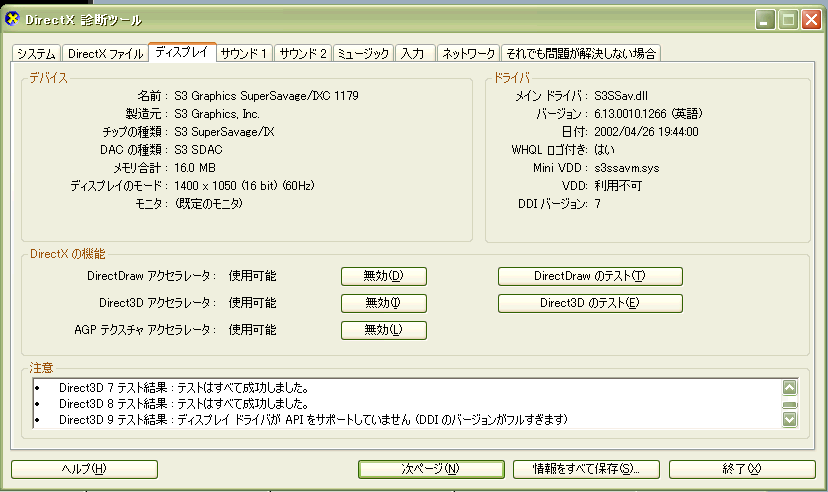
Task: Start the Direct3D のテスト button
Action: pos(590,303)
